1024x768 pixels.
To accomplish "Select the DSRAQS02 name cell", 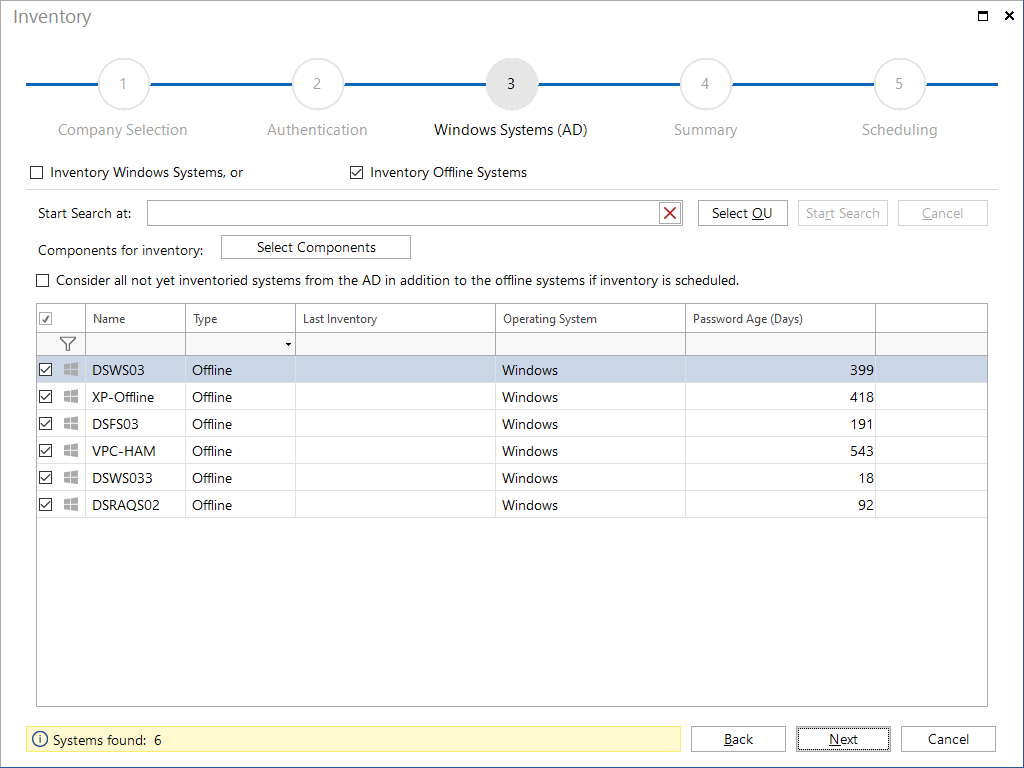I will tap(135, 505).
